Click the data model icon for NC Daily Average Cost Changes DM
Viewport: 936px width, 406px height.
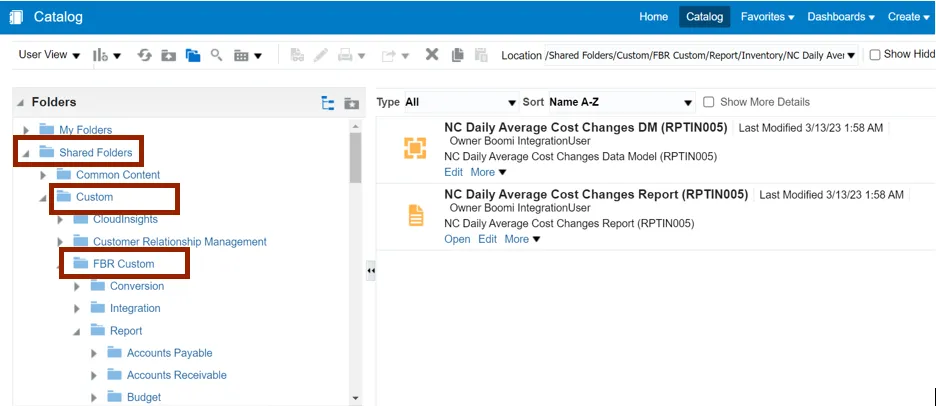coord(414,148)
